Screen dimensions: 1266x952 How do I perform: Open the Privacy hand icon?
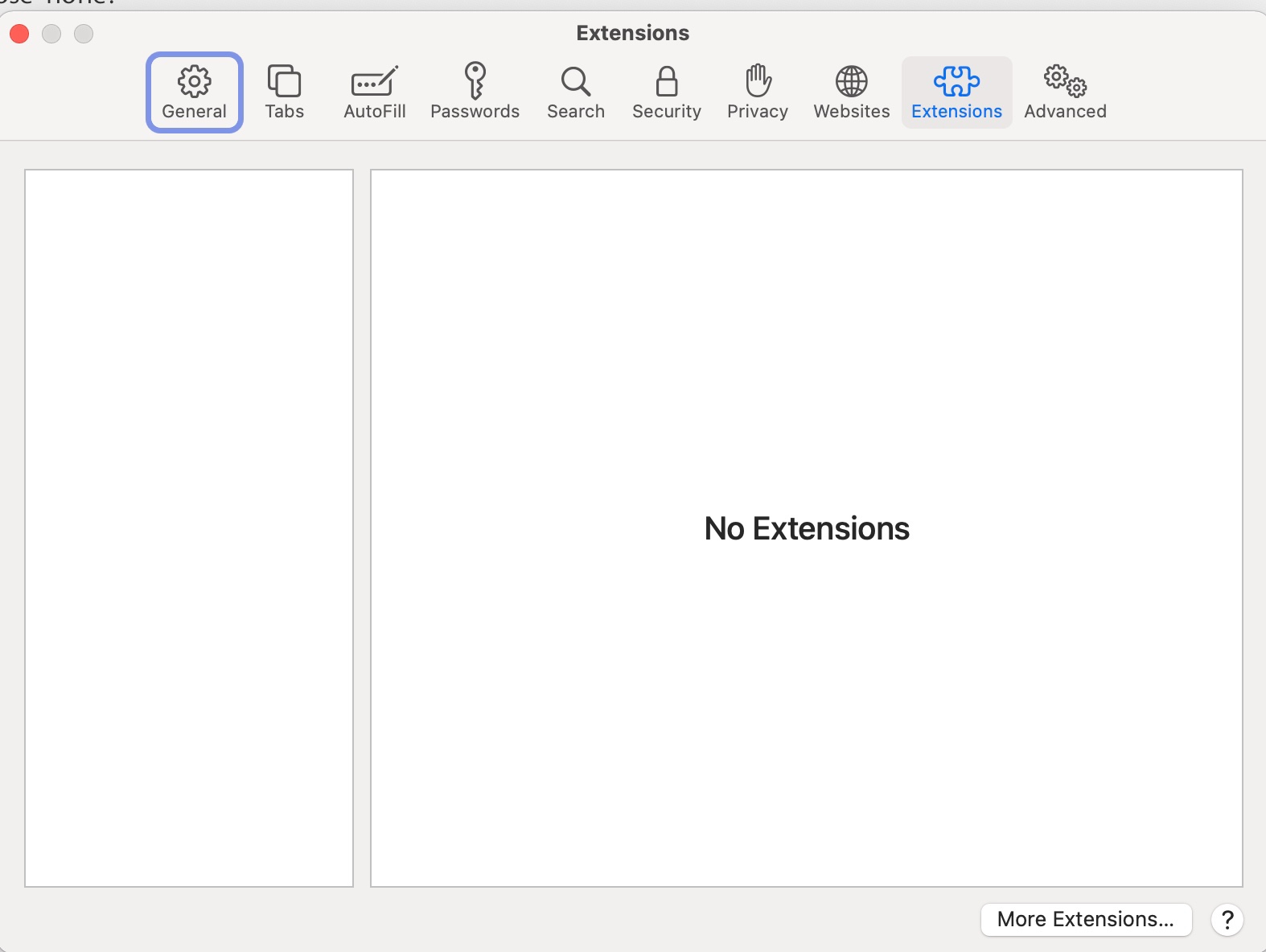tap(757, 80)
